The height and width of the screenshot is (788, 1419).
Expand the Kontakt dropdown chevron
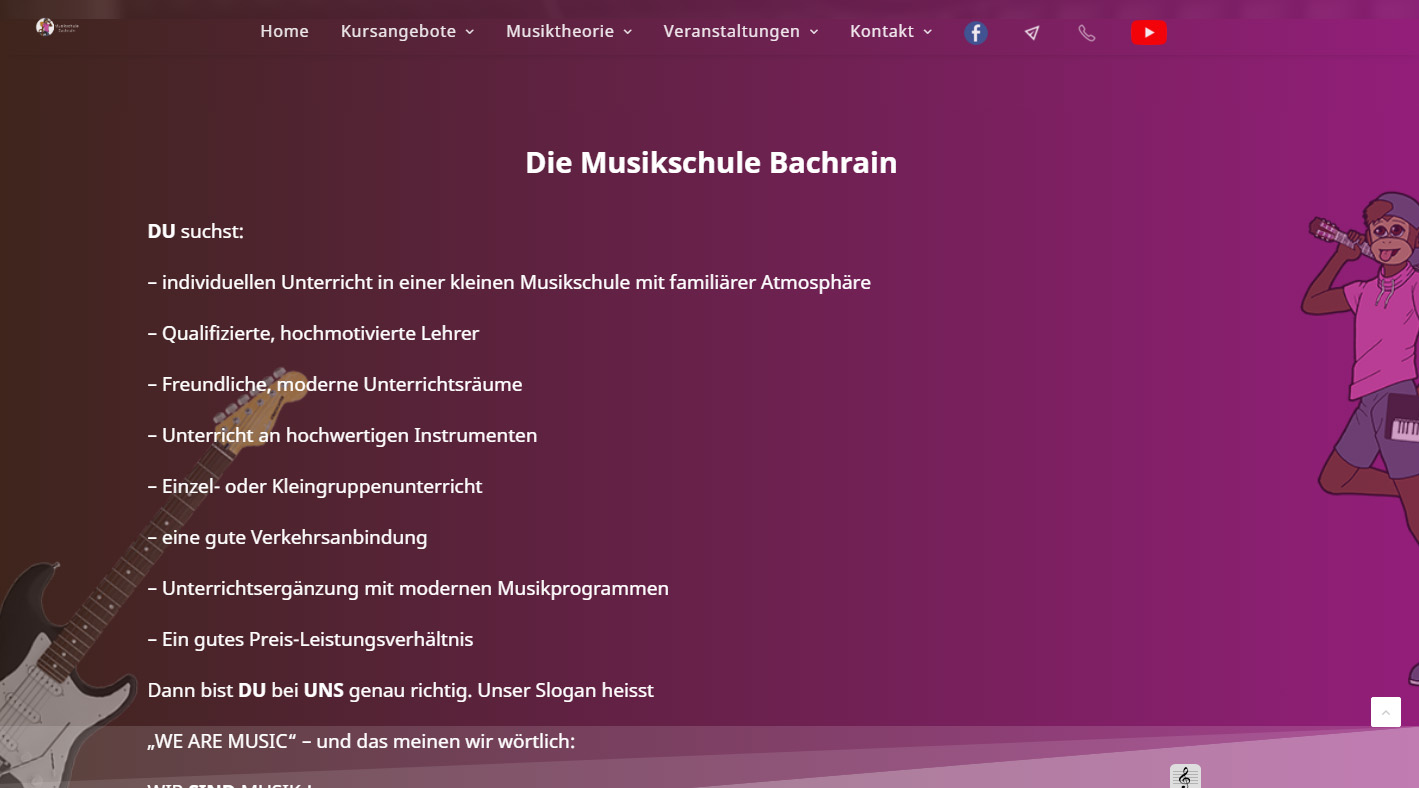click(x=927, y=32)
